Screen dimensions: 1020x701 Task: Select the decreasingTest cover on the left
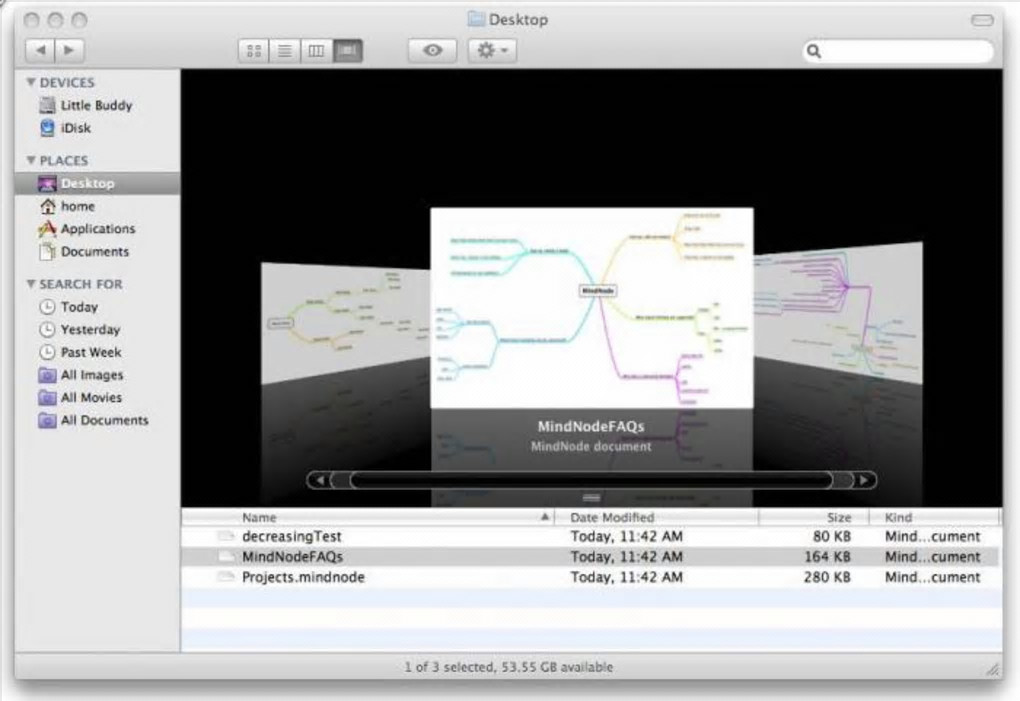[345, 323]
